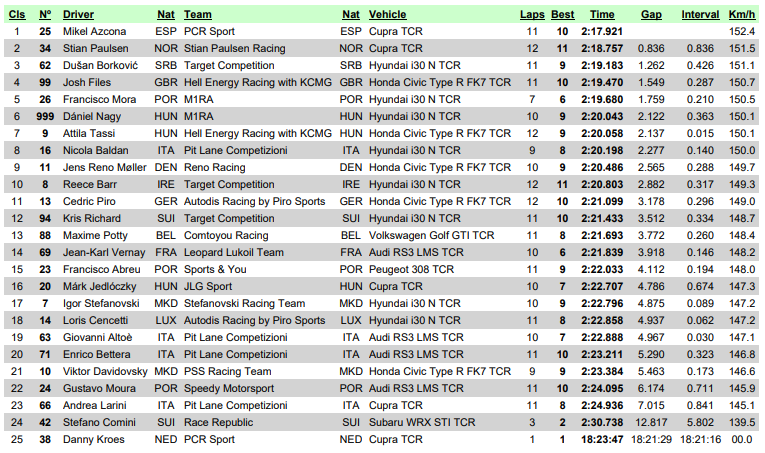Select the Laps column header
Image resolution: width=765 pixels, height=453 pixels.
click(532, 15)
